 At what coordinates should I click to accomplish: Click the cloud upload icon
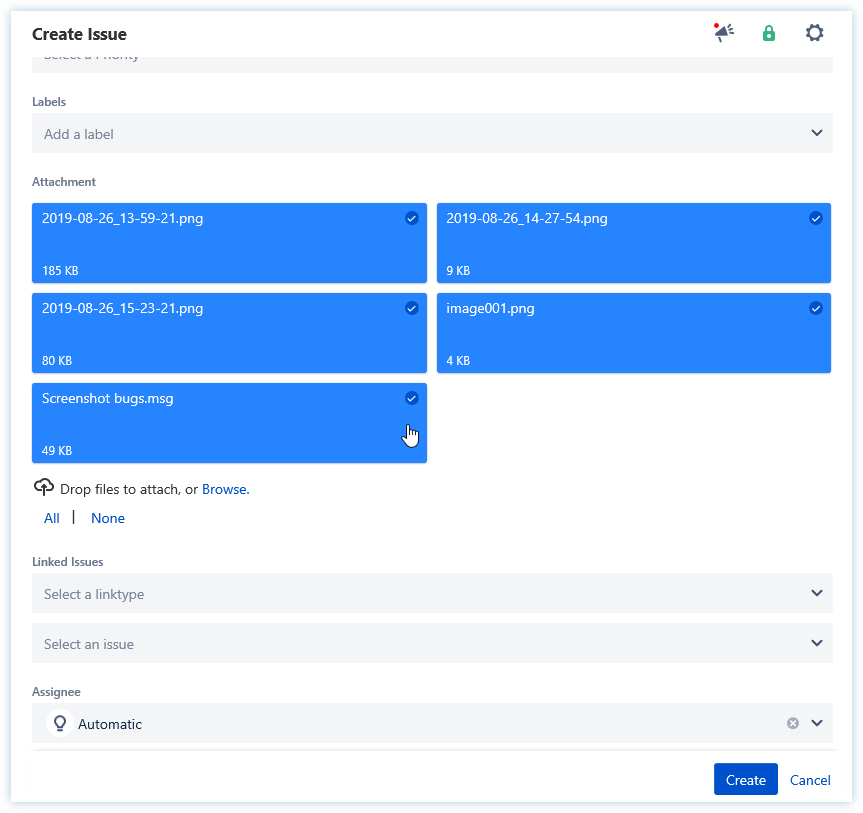click(43, 488)
